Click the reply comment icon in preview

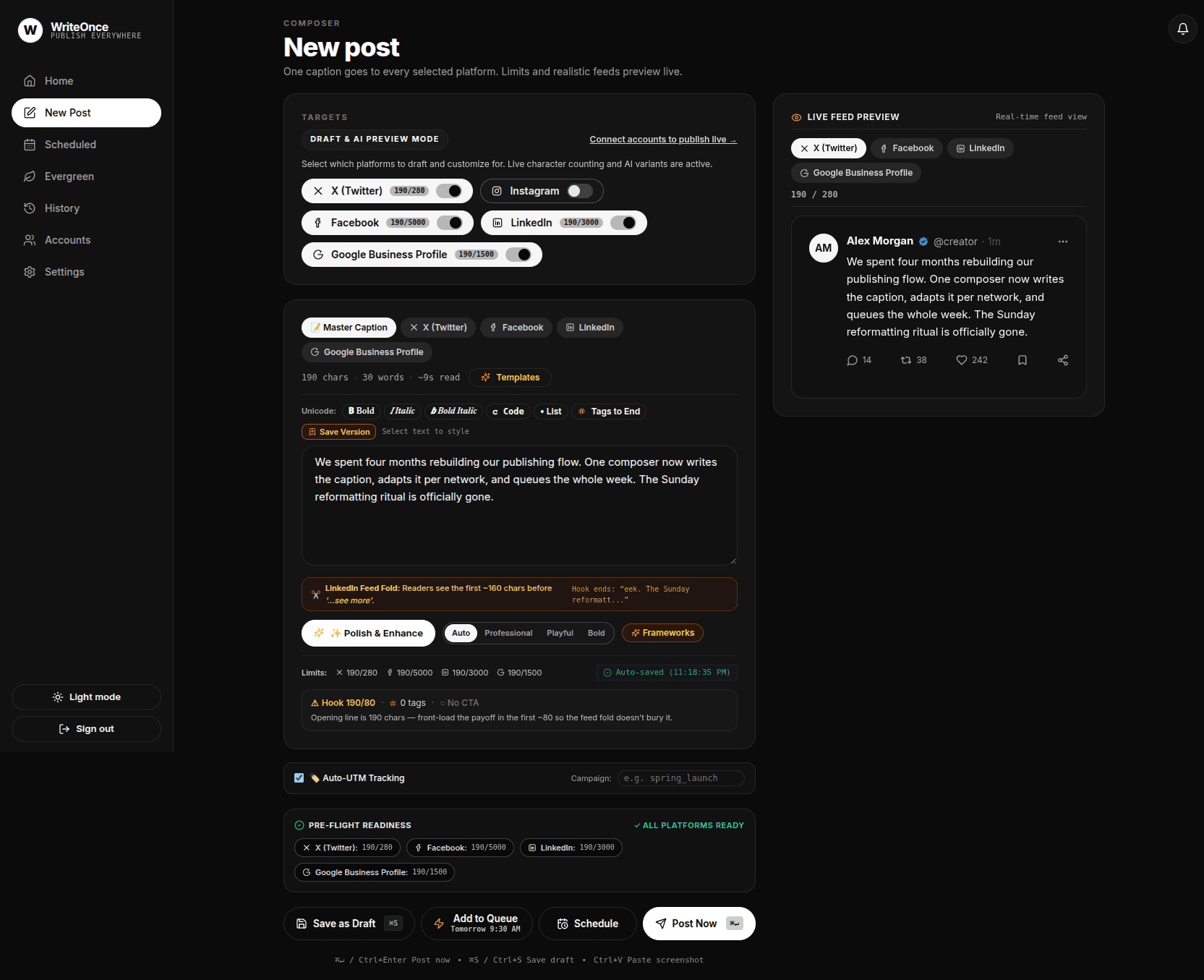(853, 360)
